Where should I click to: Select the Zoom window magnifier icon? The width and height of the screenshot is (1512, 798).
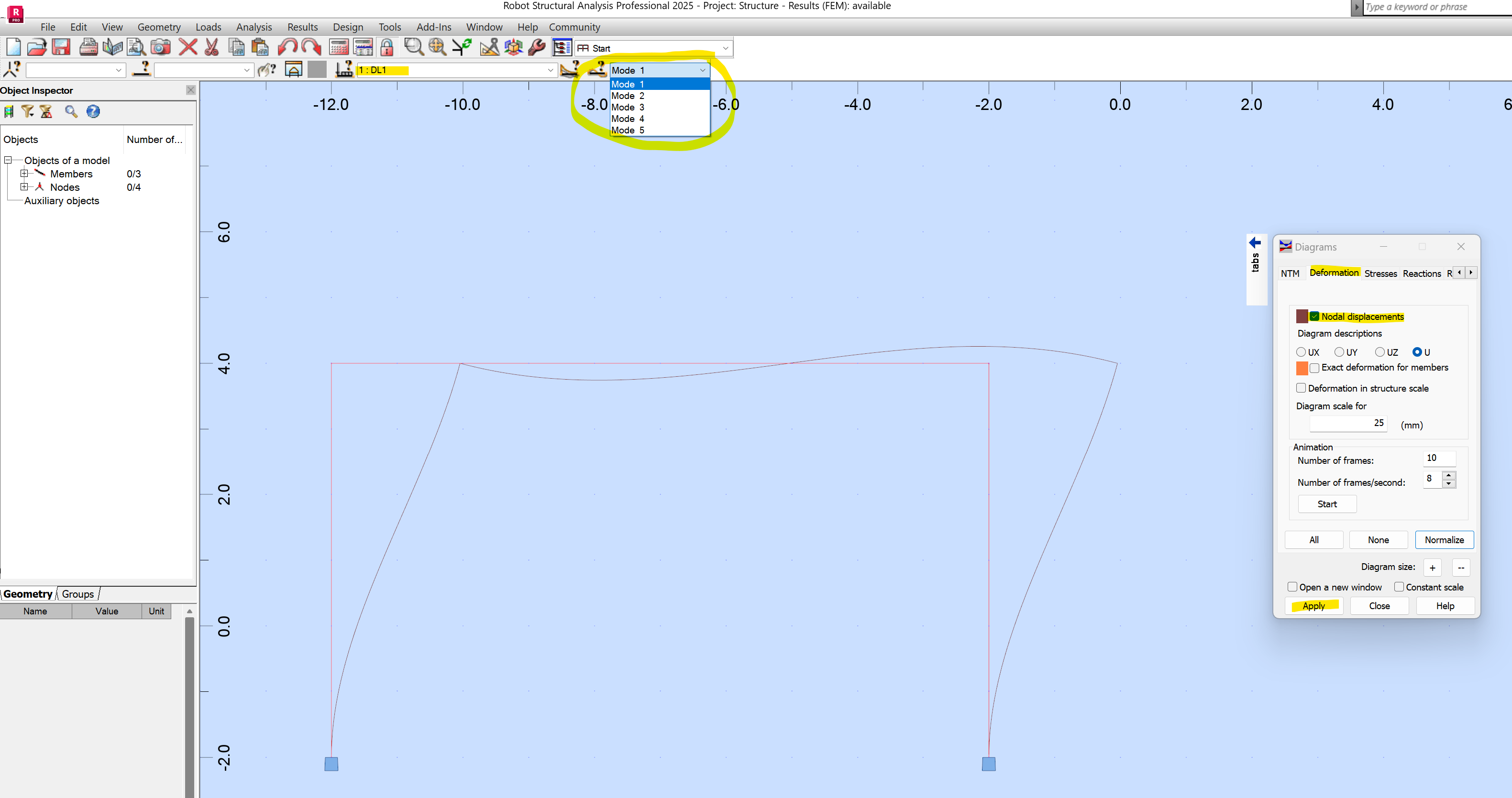[x=414, y=47]
